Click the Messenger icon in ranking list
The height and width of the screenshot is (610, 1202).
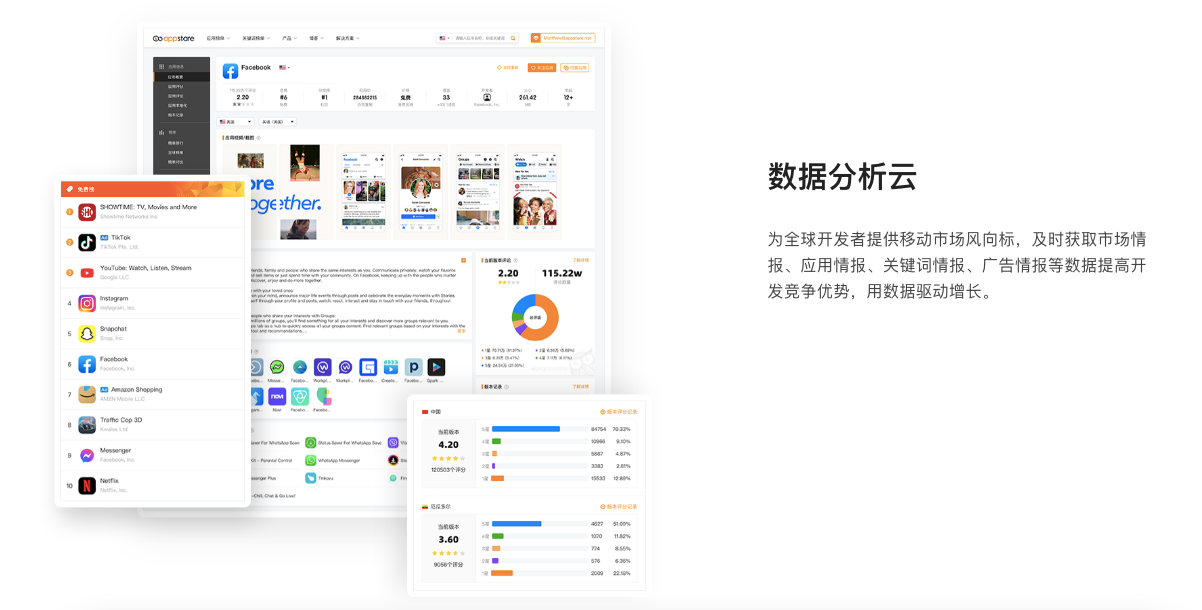tap(87, 455)
